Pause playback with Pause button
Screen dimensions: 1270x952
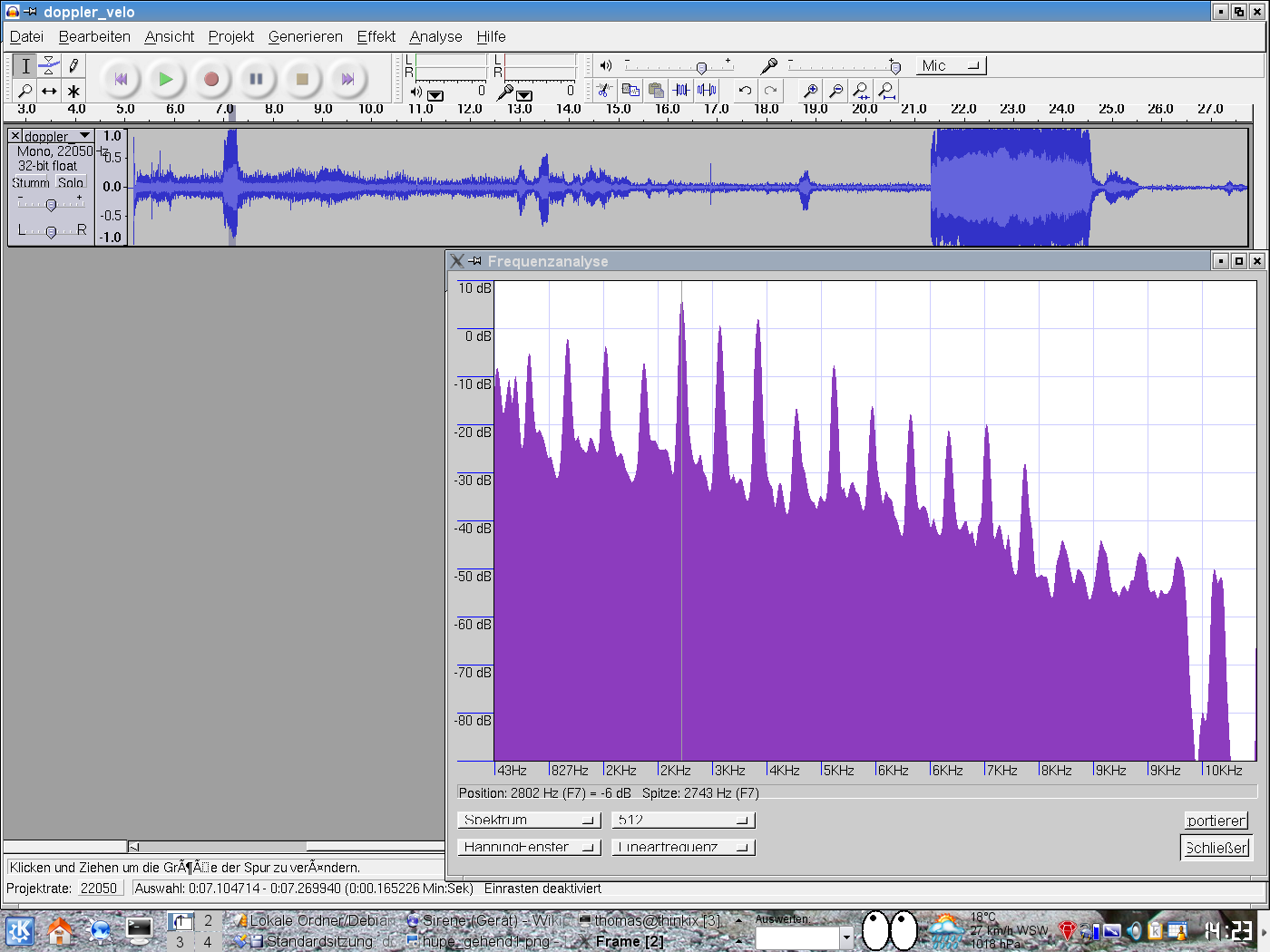coord(256,79)
